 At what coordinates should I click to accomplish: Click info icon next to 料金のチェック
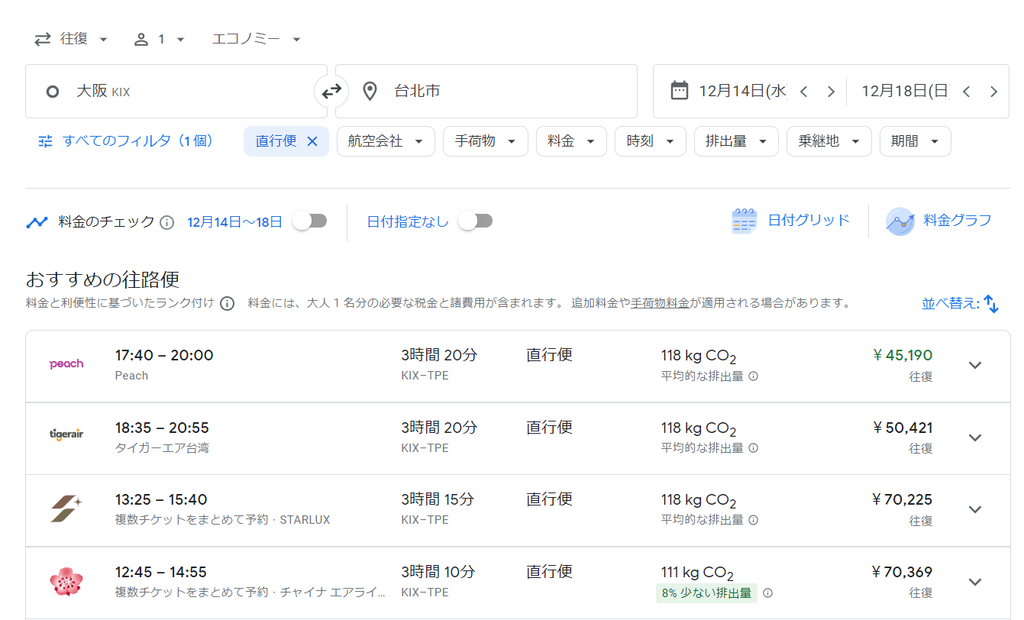pyautogui.click(x=167, y=222)
